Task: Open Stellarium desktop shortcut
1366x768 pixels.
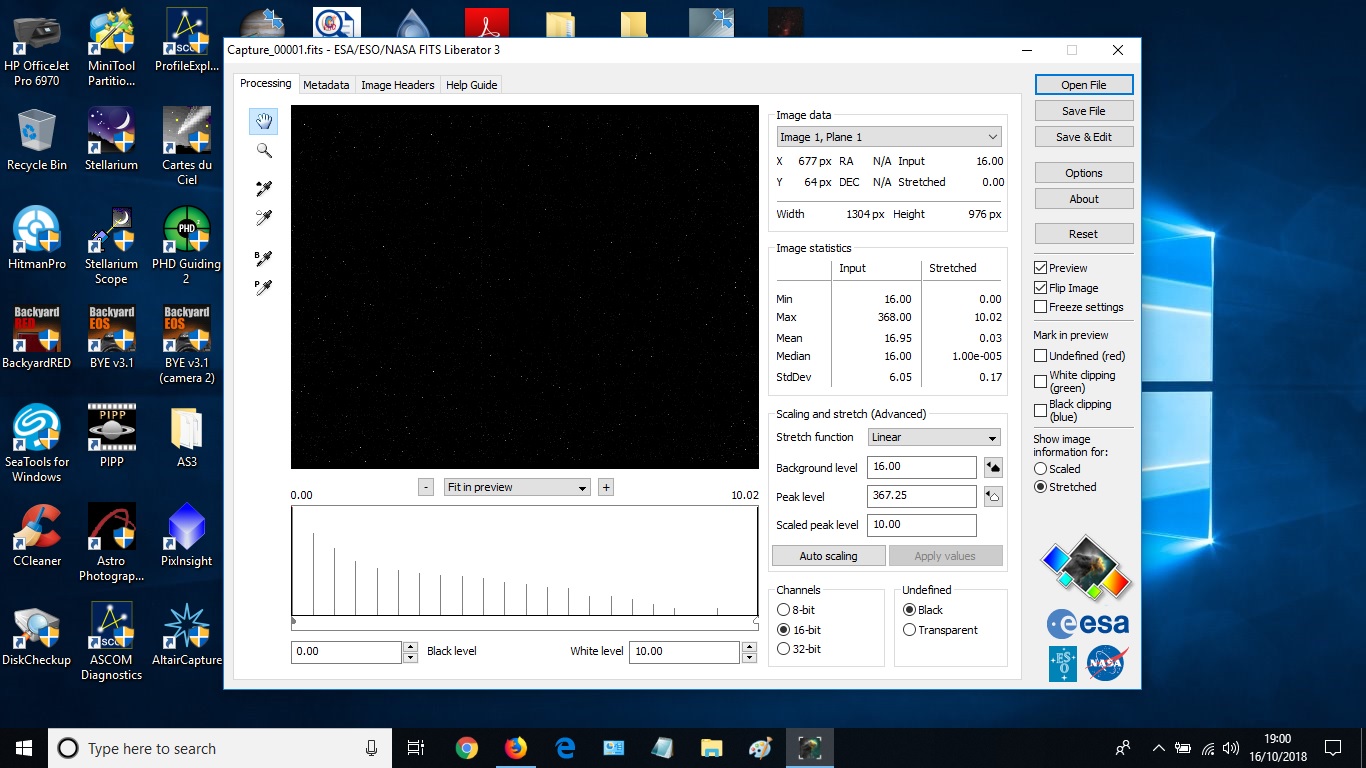Action: point(111,138)
